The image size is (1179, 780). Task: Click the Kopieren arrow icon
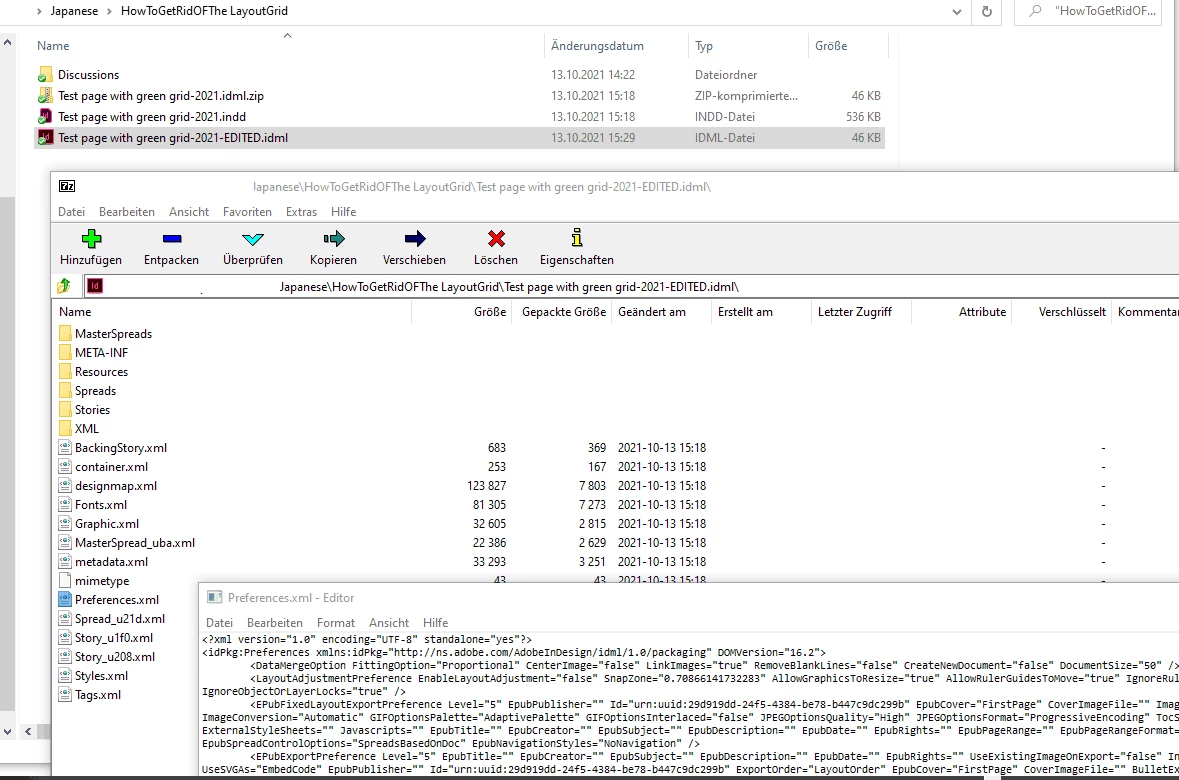[333, 239]
